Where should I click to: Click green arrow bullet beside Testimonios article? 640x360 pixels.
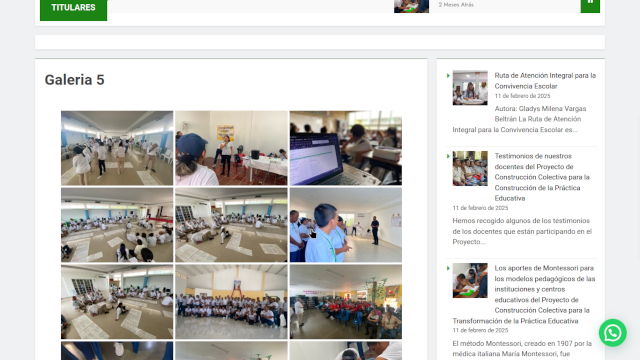pyautogui.click(x=448, y=156)
